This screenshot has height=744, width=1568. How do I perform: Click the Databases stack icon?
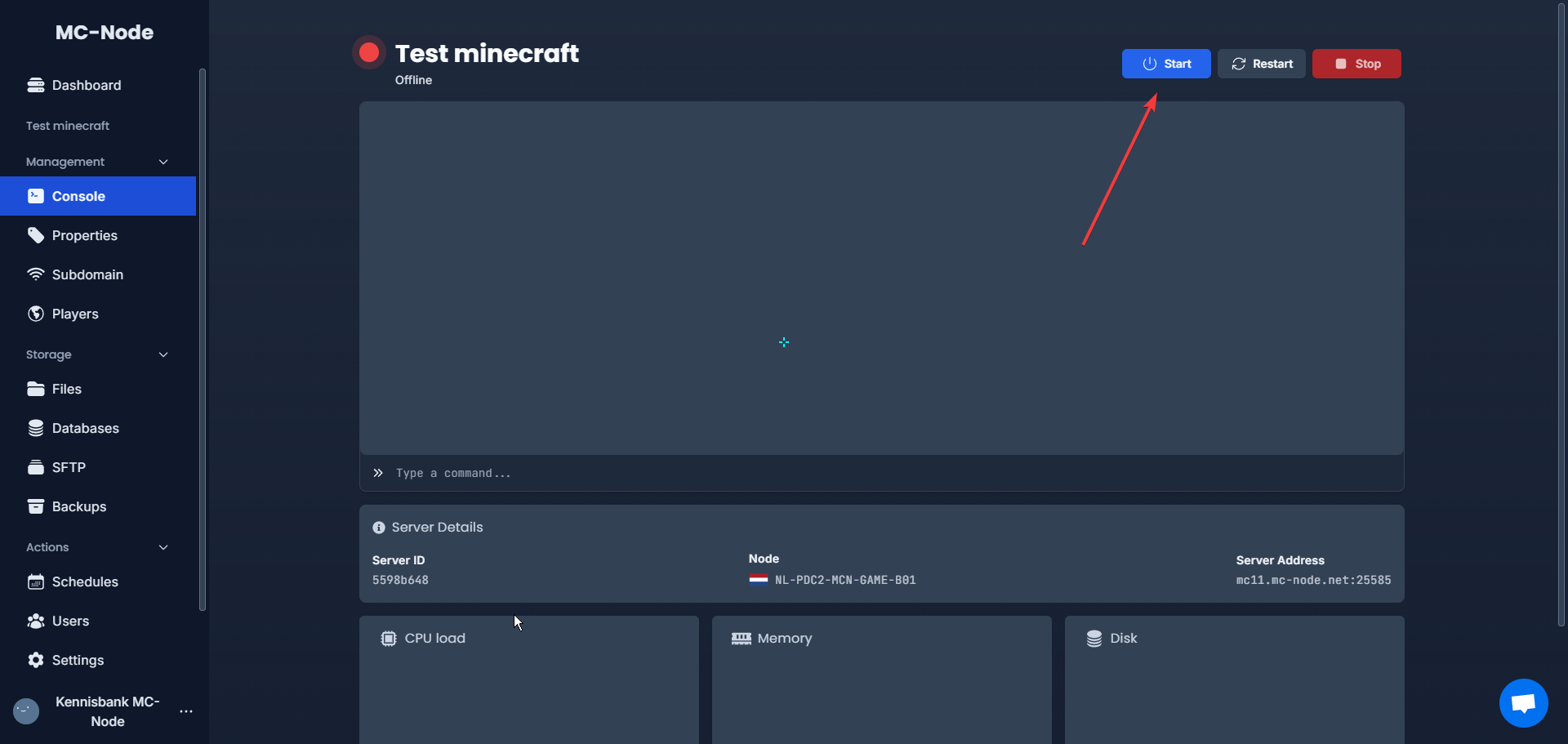(36, 428)
